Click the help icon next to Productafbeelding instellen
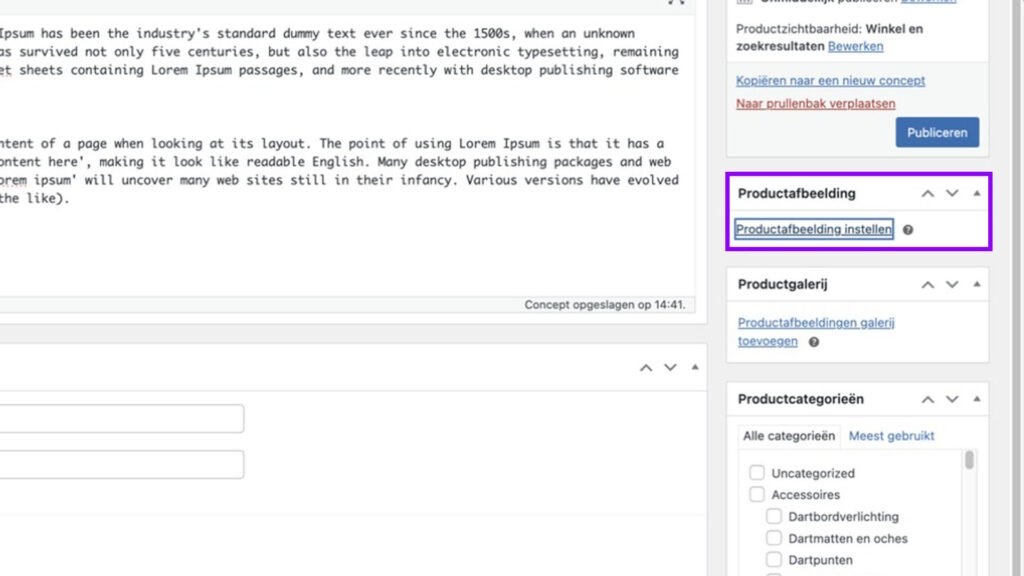 (907, 229)
